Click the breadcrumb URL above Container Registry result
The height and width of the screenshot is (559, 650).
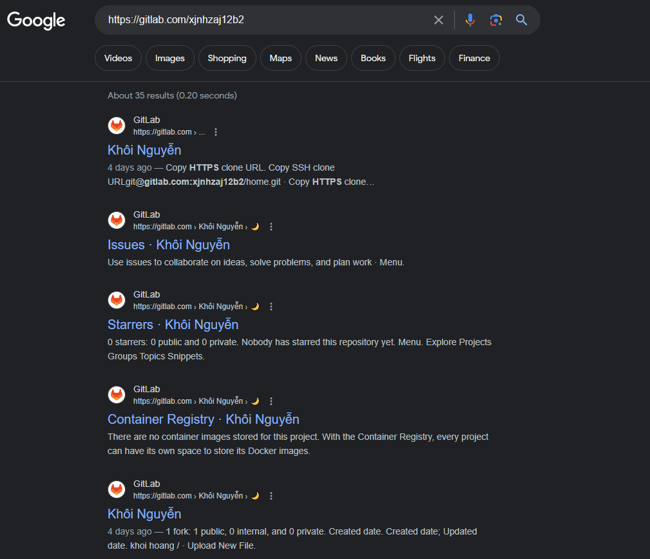click(196, 401)
